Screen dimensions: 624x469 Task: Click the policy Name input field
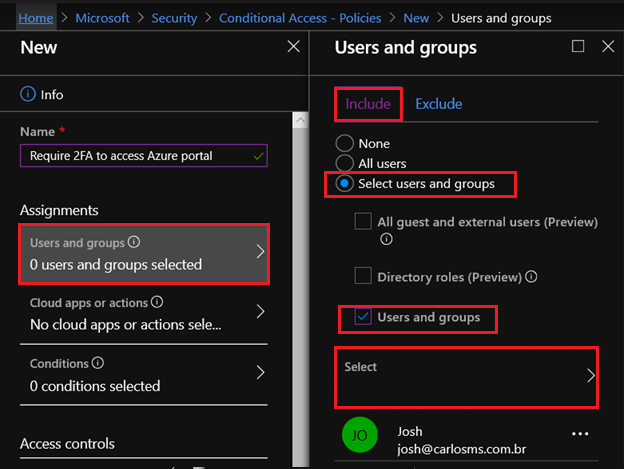pyautogui.click(x=144, y=156)
